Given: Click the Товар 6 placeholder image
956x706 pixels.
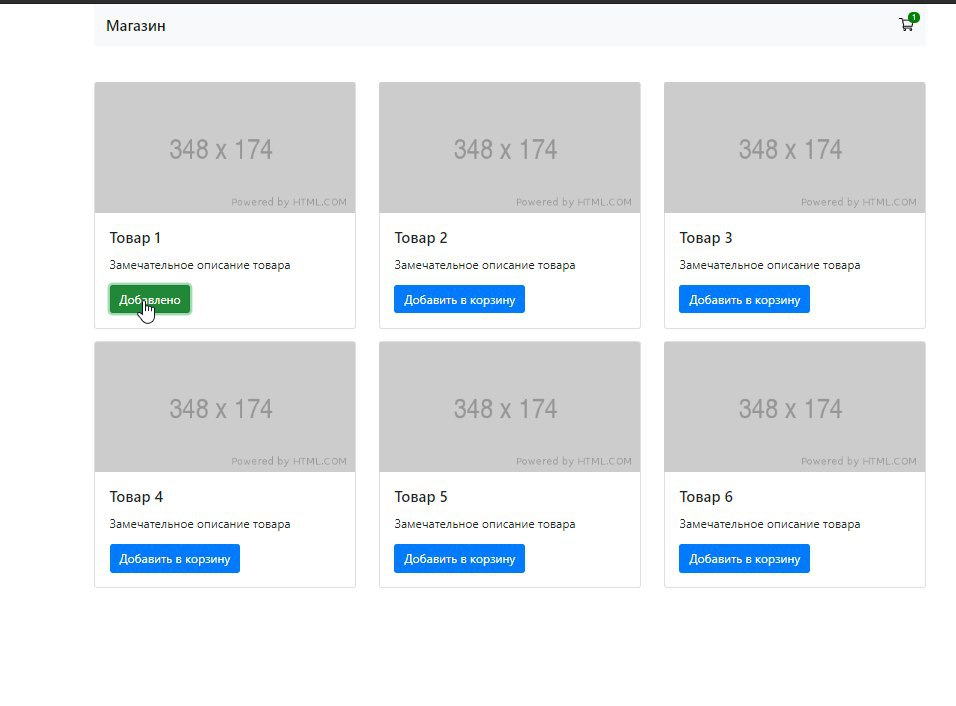Looking at the screenshot, I should pos(794,407).
